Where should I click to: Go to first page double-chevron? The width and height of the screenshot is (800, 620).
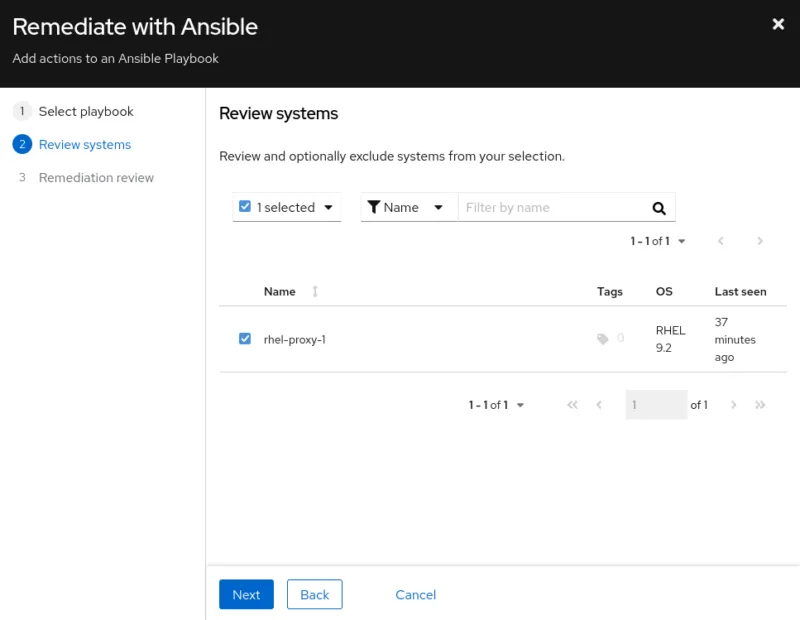point(572,405)
